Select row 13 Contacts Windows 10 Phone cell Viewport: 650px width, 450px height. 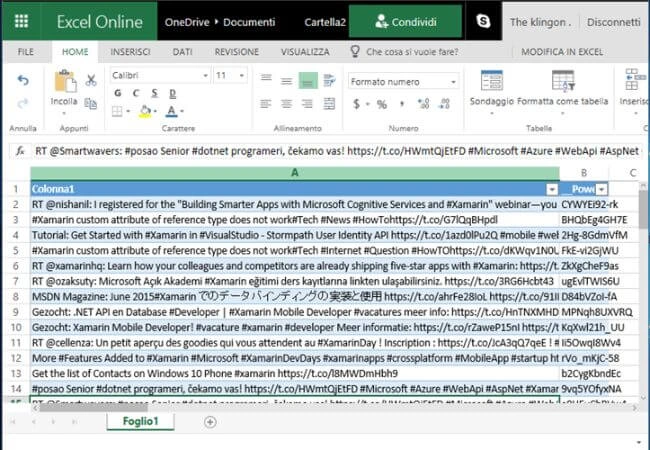[295, 373]
